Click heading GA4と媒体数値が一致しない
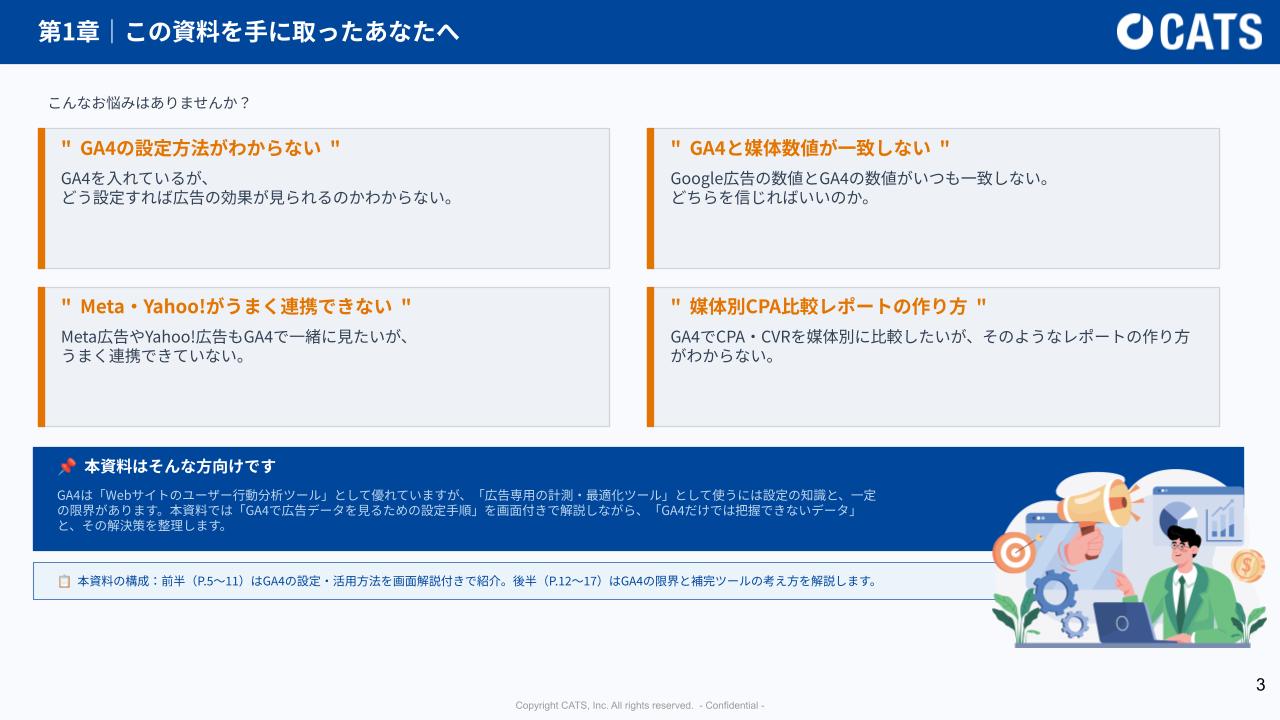Image resolution: width=1280 pixels, height=720 pixels. (x=810, y=147)
